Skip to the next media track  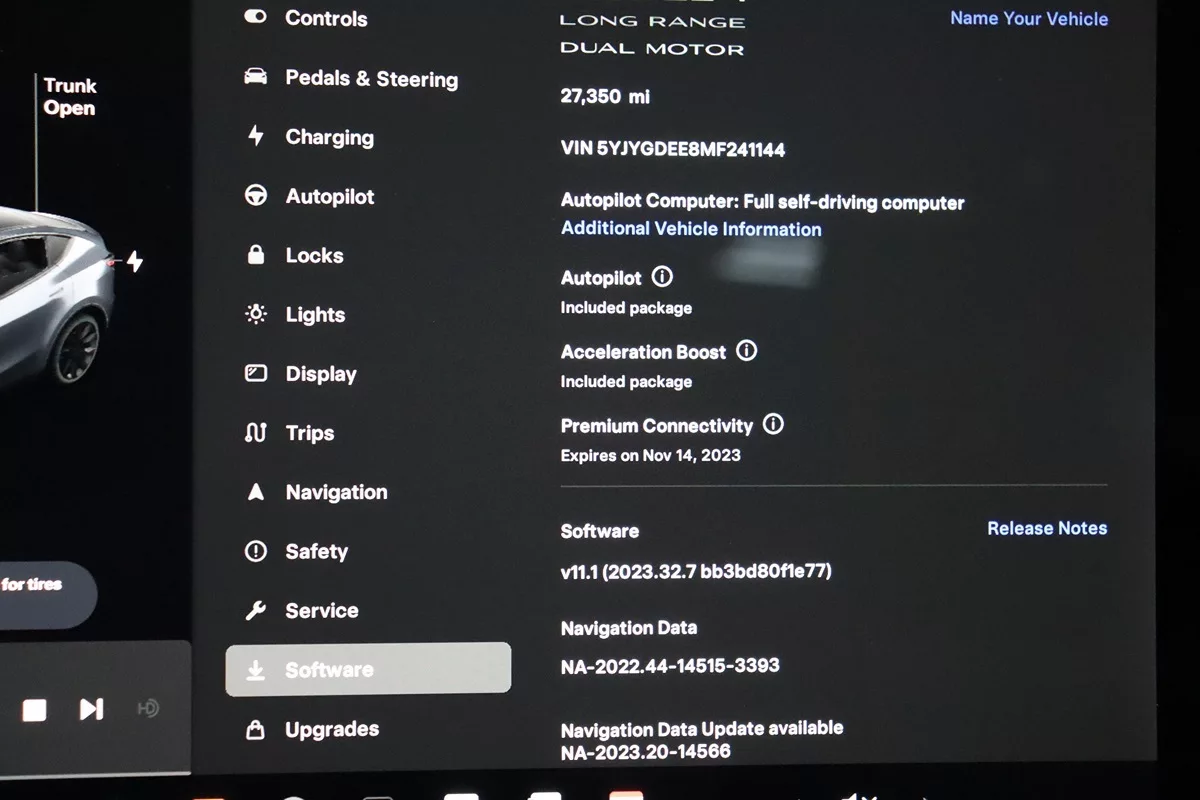pyautogui.click(x=91, y=709)
